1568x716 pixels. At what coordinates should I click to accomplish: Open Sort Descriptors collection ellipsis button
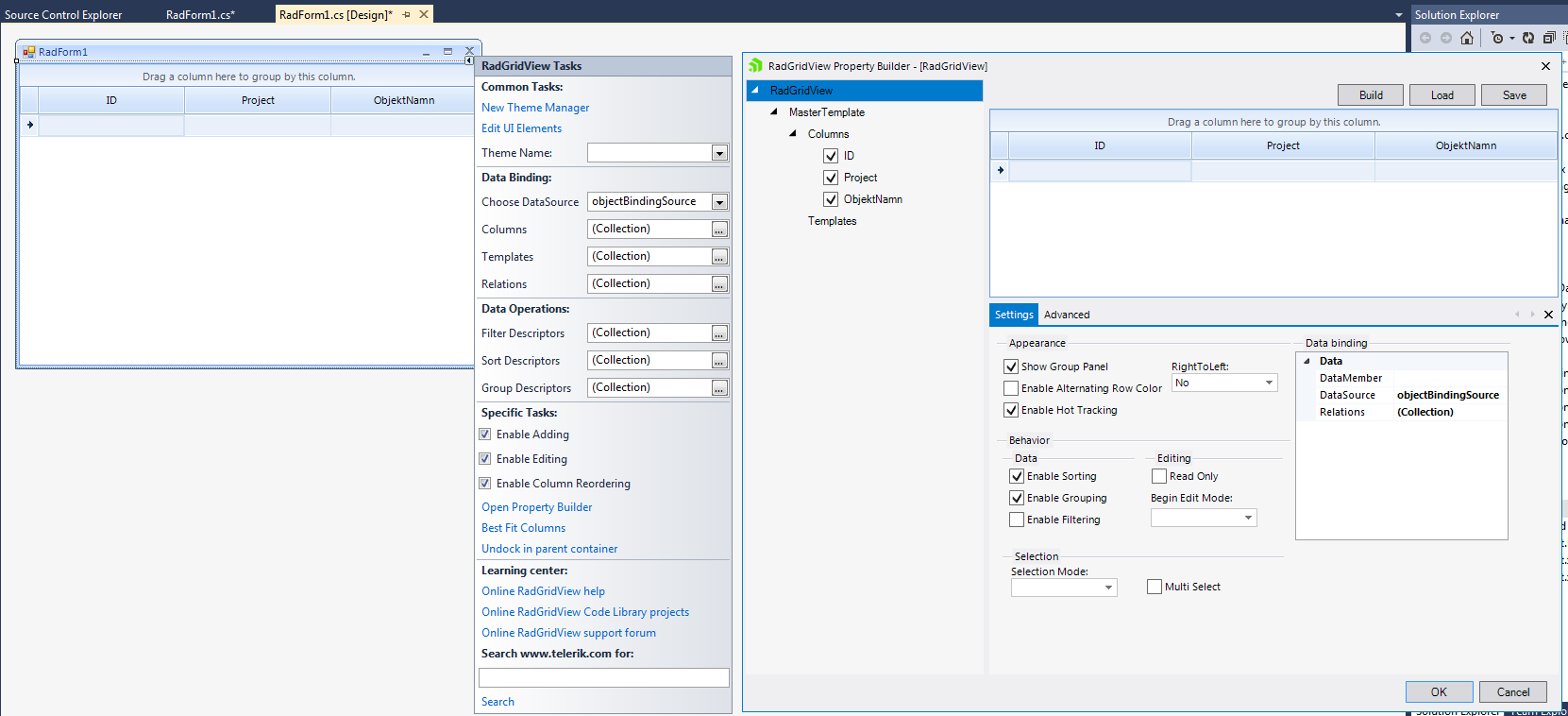coord(719,361)
